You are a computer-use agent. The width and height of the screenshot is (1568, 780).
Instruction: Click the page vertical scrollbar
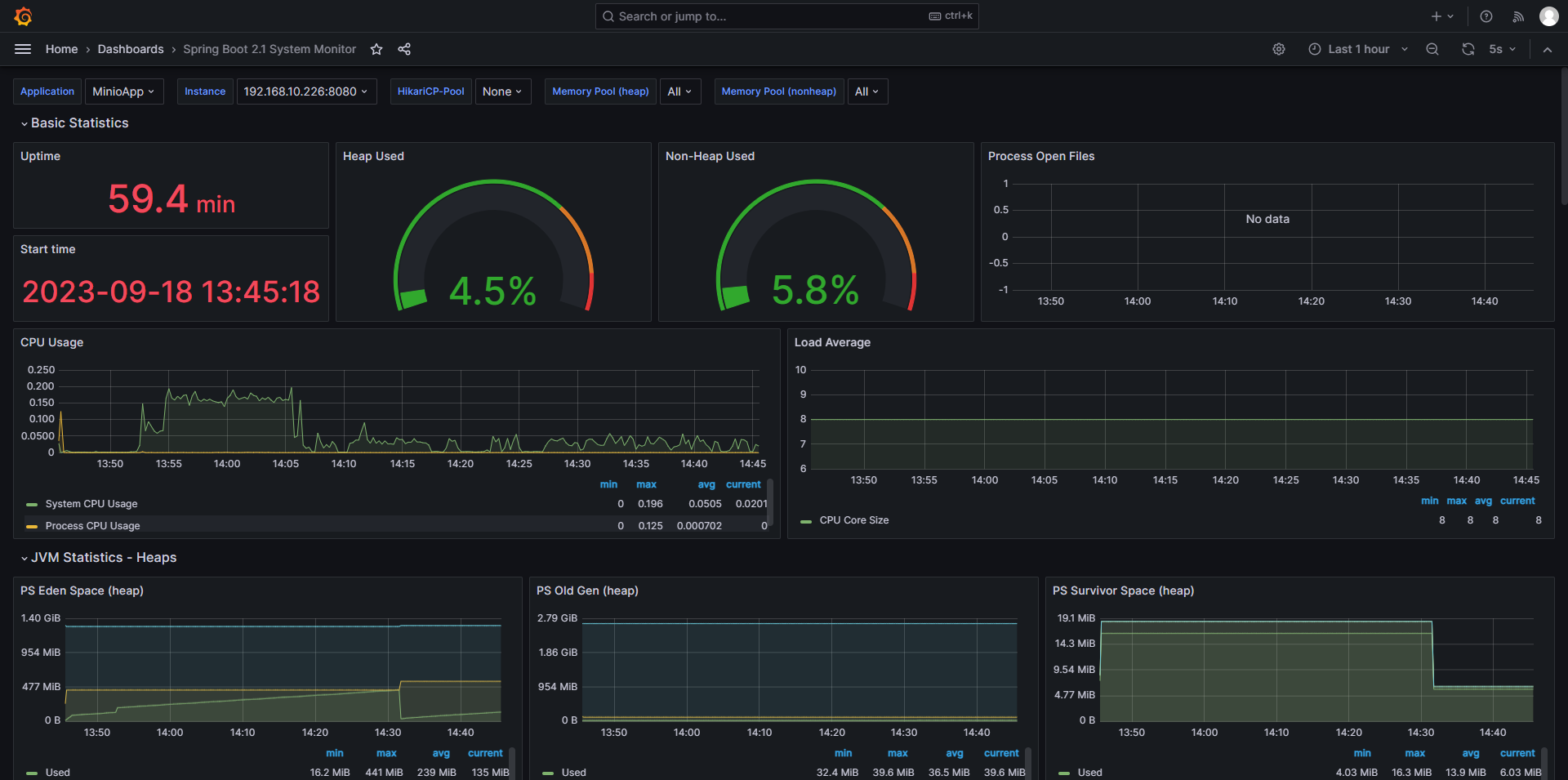[x=1564, y=137]
